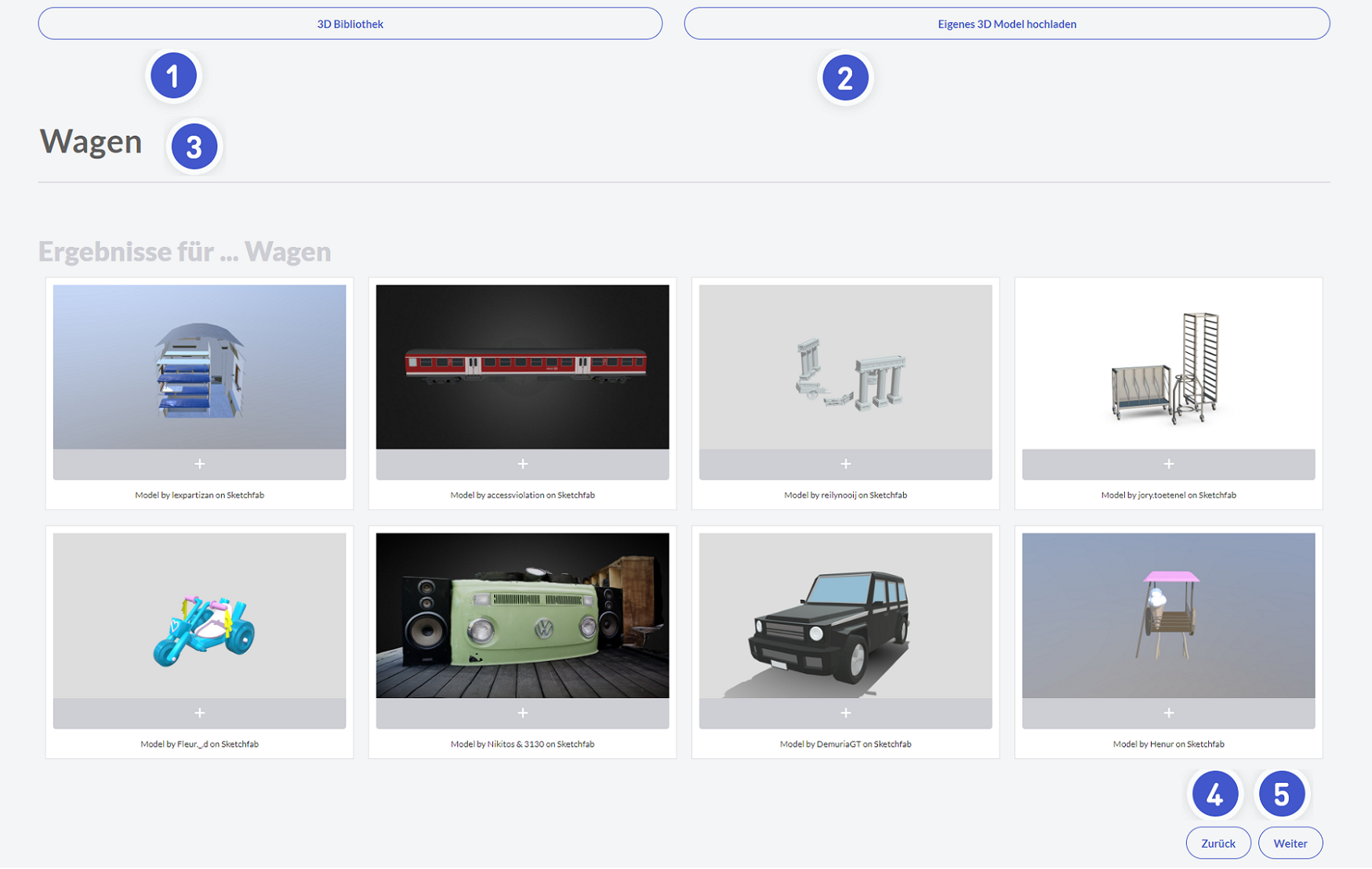Open the pink-roof cart thumbnail
Viewport: 1372px width, 869px height.
click(1168, 616)
